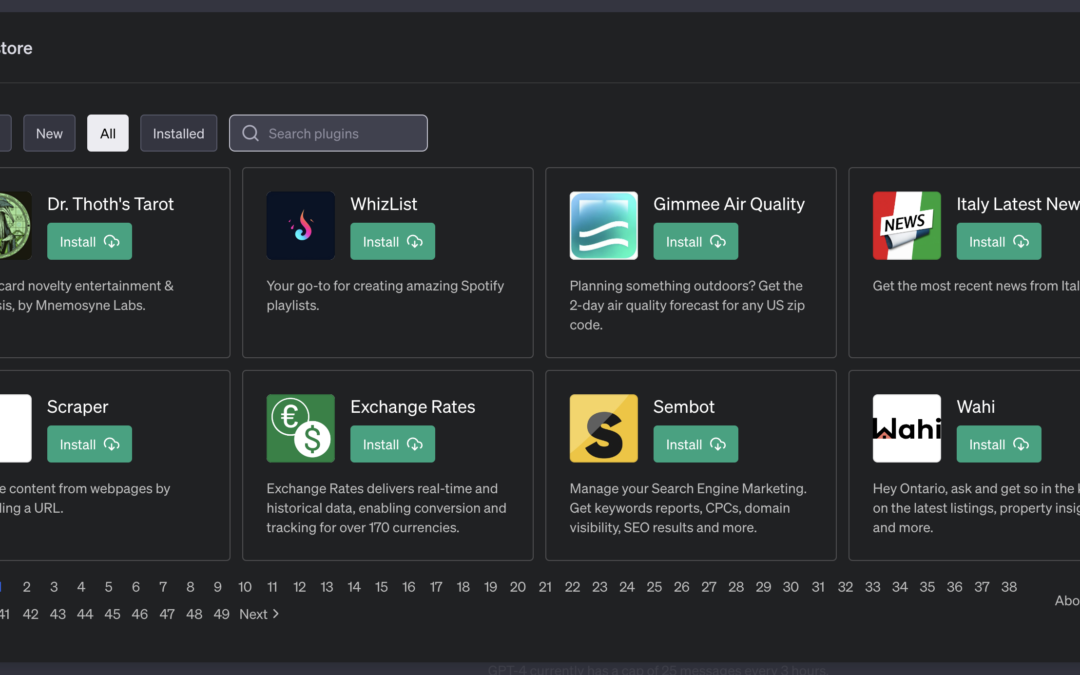Select the All filter tab

coord(107,133)
